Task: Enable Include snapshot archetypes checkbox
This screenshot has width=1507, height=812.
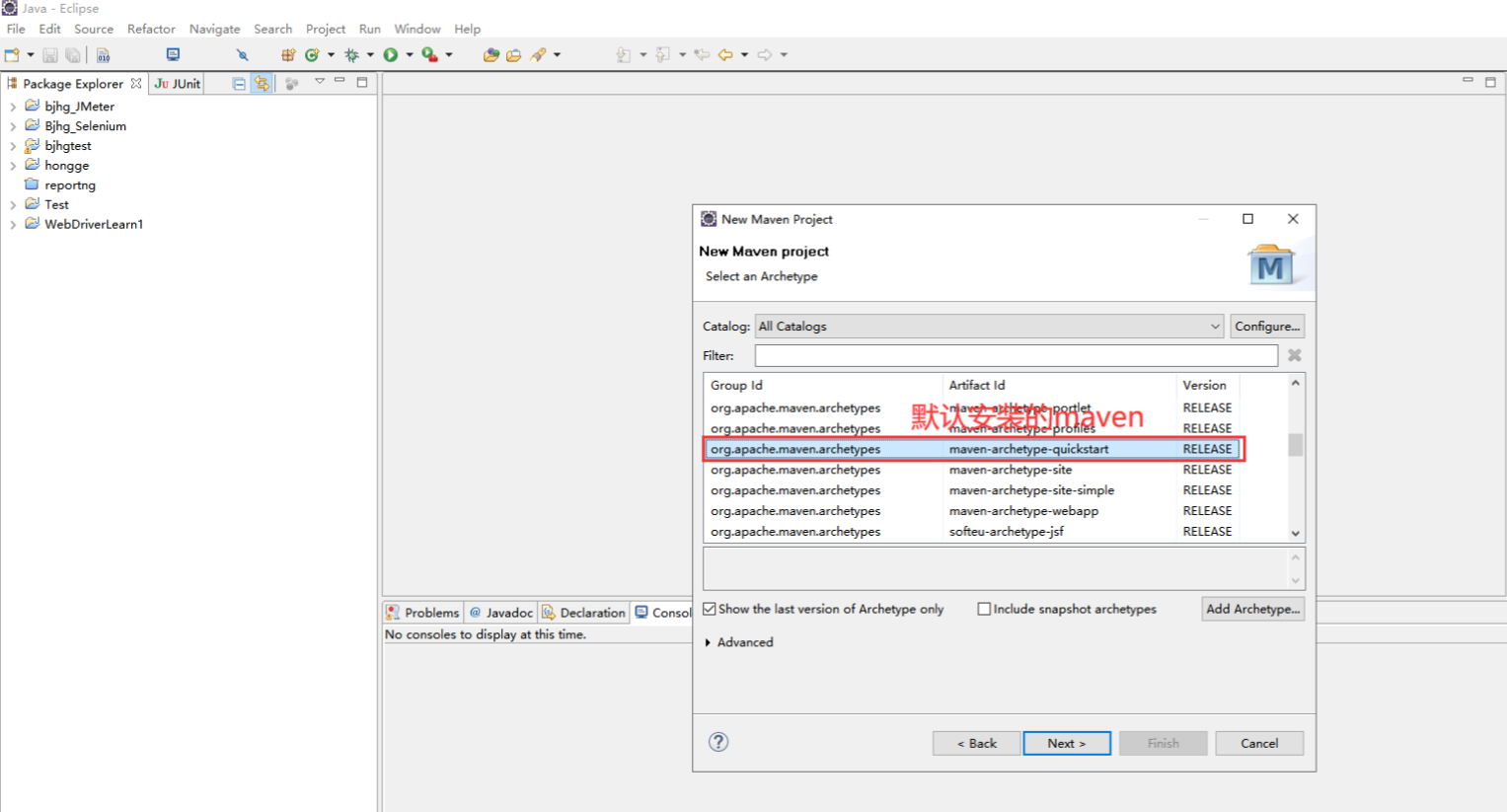Action: pyautogui.click(x=984, y=610)
